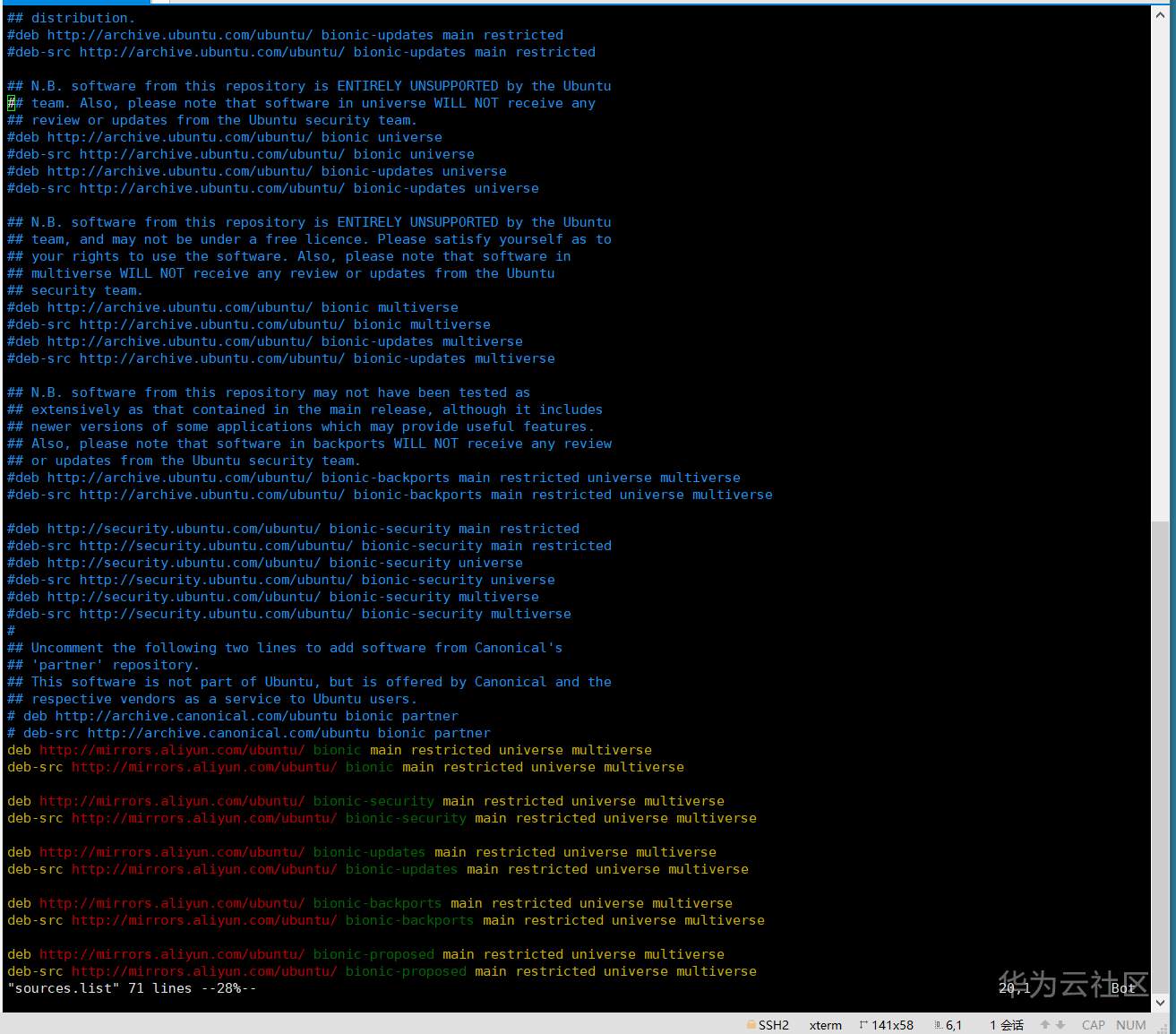Click line "## multiverse WILL NOT receive any review"
The height and width of the screenshot is (1034, 1176).
pos(281,273)
